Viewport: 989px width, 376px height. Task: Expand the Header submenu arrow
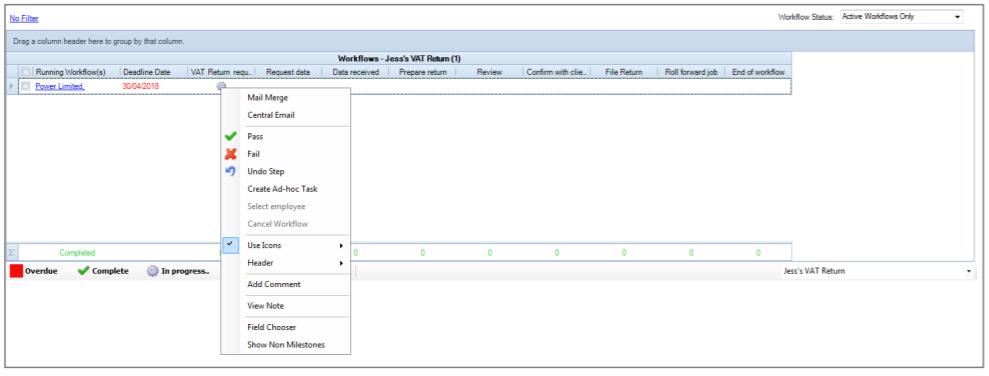pos(341,263)
